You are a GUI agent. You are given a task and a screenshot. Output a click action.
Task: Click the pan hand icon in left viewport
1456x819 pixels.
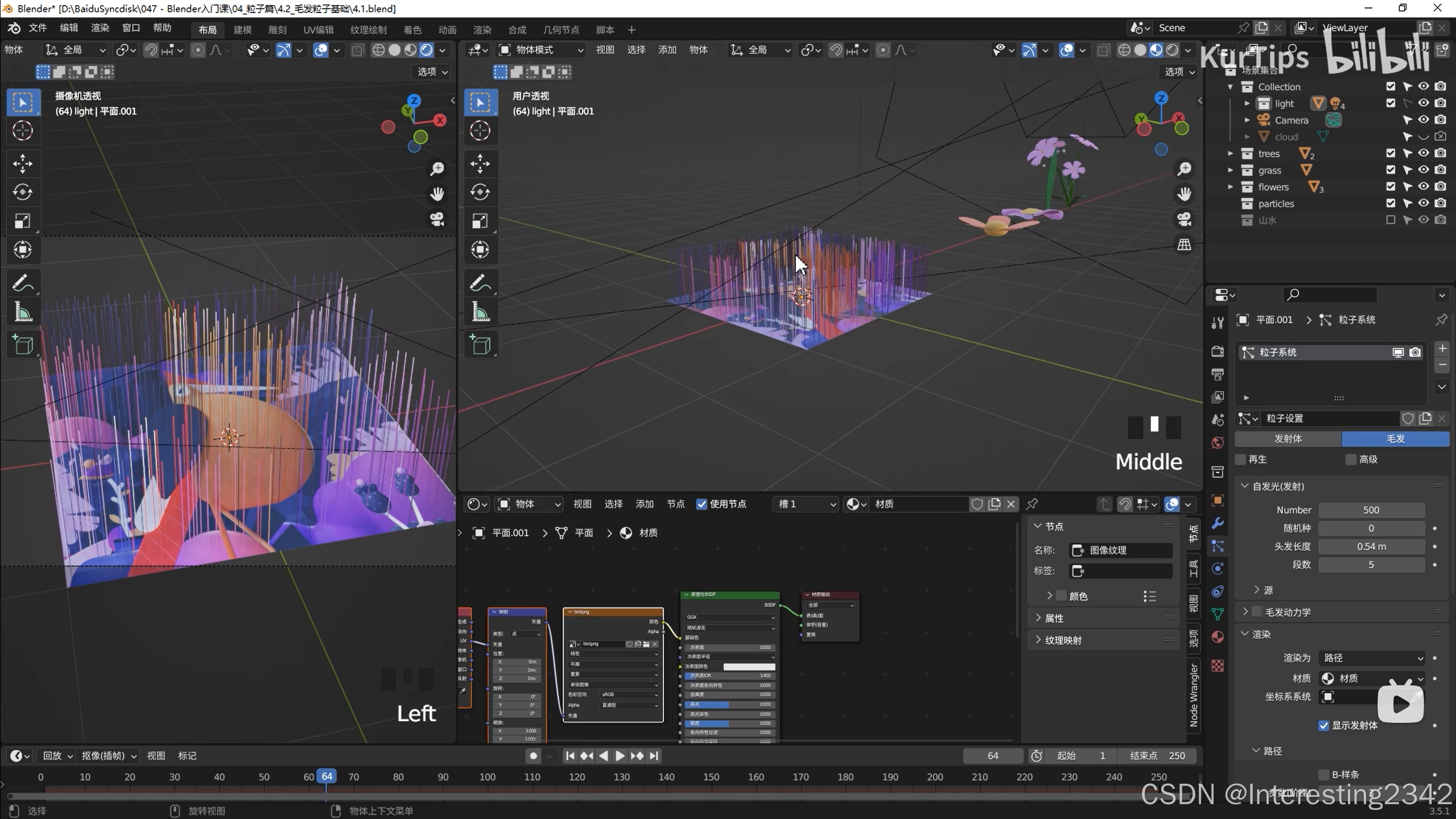tap(437, 194)
